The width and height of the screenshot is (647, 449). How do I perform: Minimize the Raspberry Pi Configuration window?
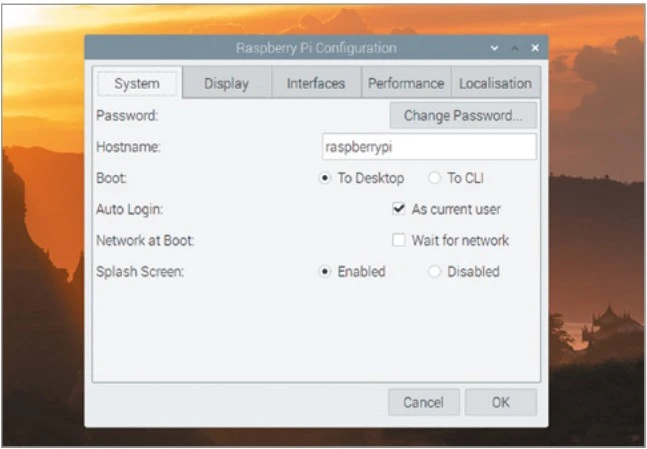pyautogui.click(x=494, y=48)
